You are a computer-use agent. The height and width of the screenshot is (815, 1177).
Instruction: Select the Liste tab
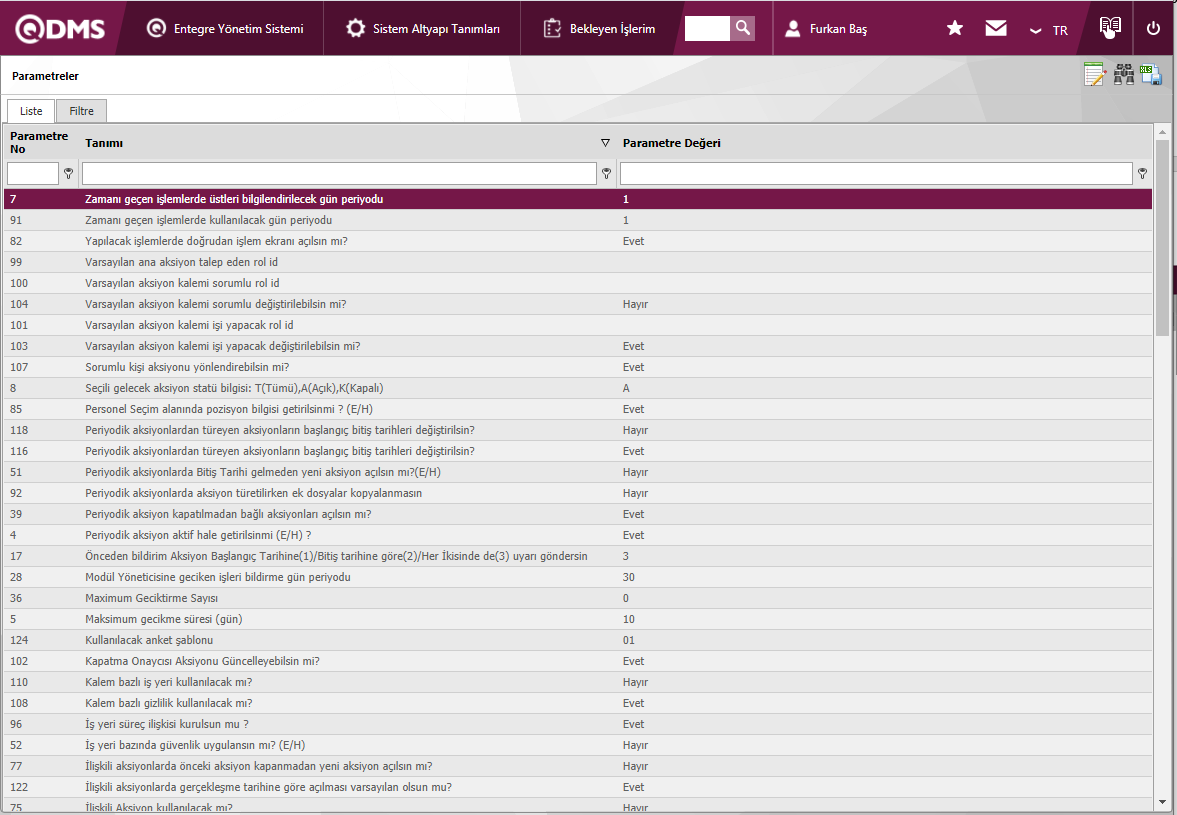tap(31, 111)
